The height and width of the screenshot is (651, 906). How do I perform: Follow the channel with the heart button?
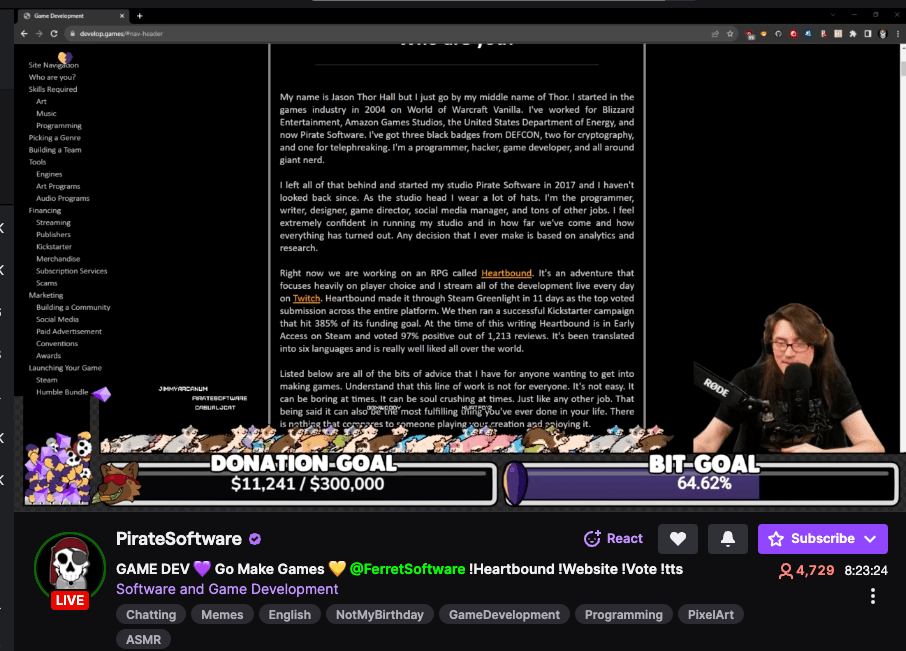click(678, 538)
